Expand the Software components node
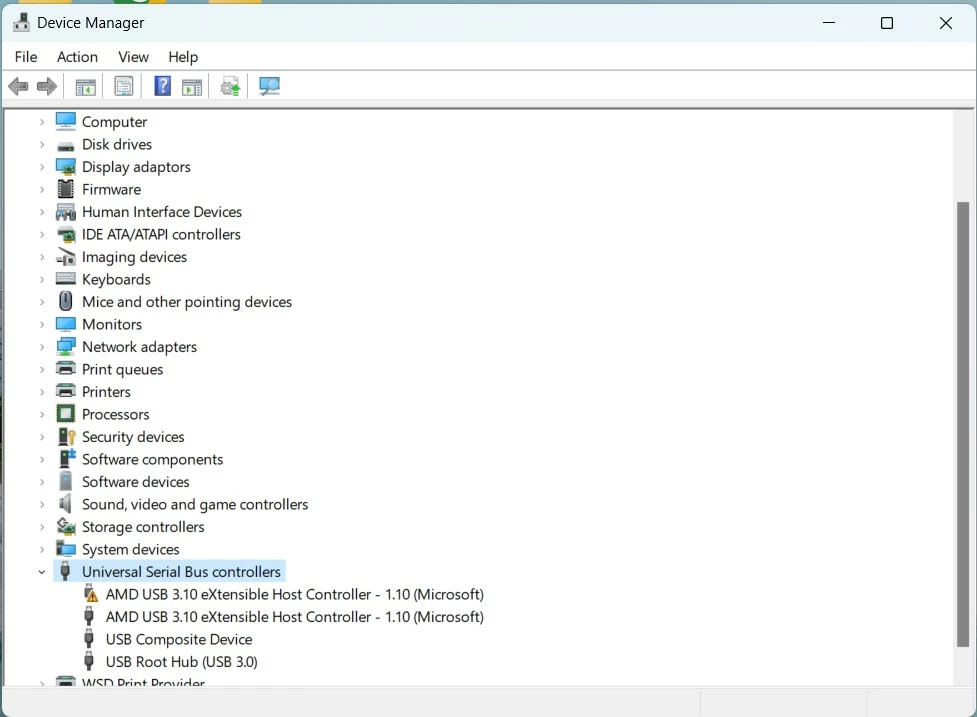Viewport: 977px width, 717px height. (x=42, y=460)
